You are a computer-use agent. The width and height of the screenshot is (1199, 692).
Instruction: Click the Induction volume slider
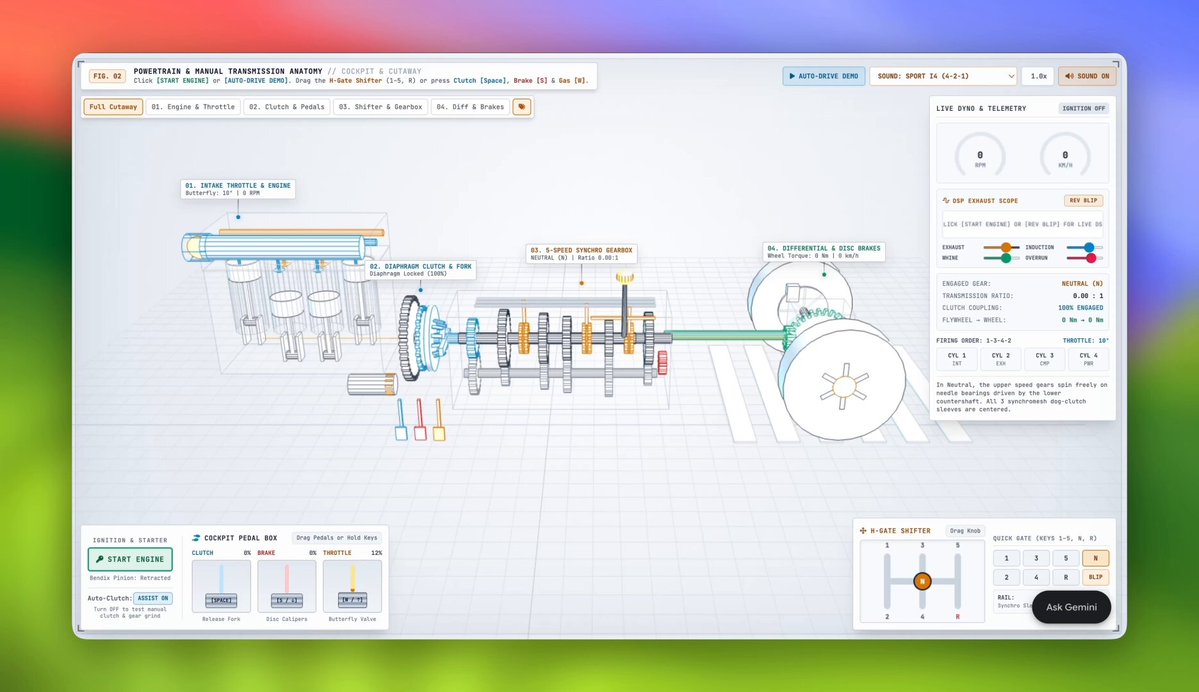tap(1084, 247)
